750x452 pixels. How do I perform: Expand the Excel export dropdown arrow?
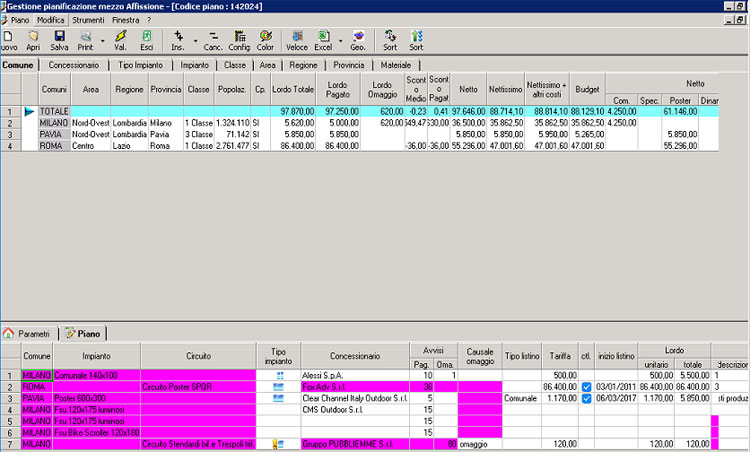[x=339, y=41]
